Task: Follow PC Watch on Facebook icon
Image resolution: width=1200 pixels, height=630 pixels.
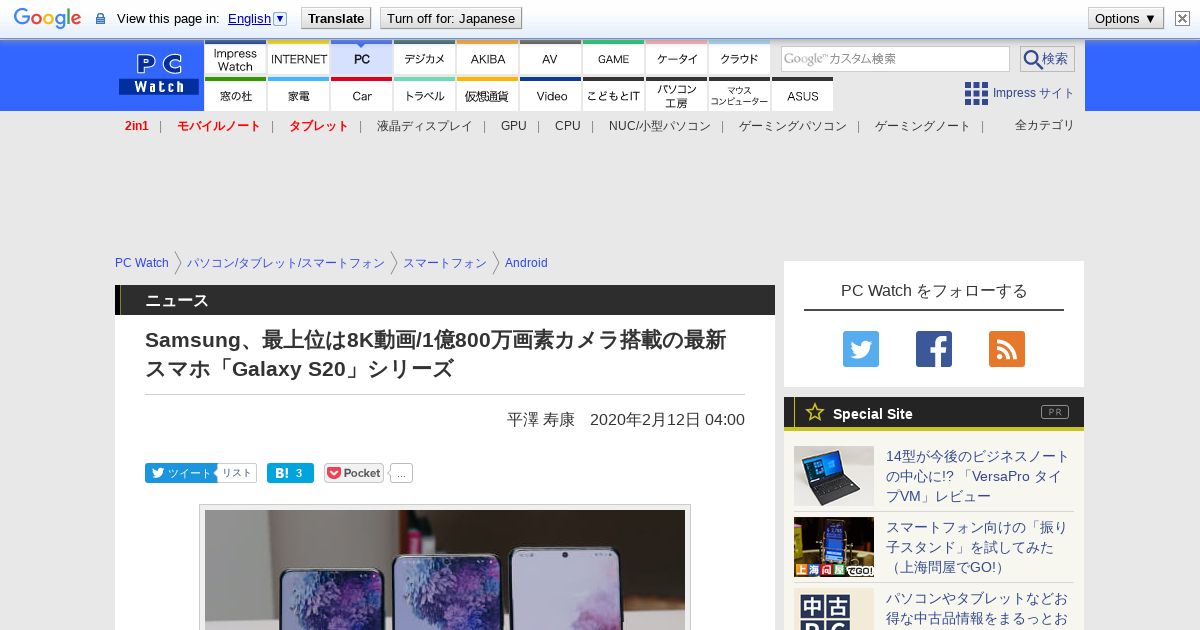Action: click(x=934, y=349)
